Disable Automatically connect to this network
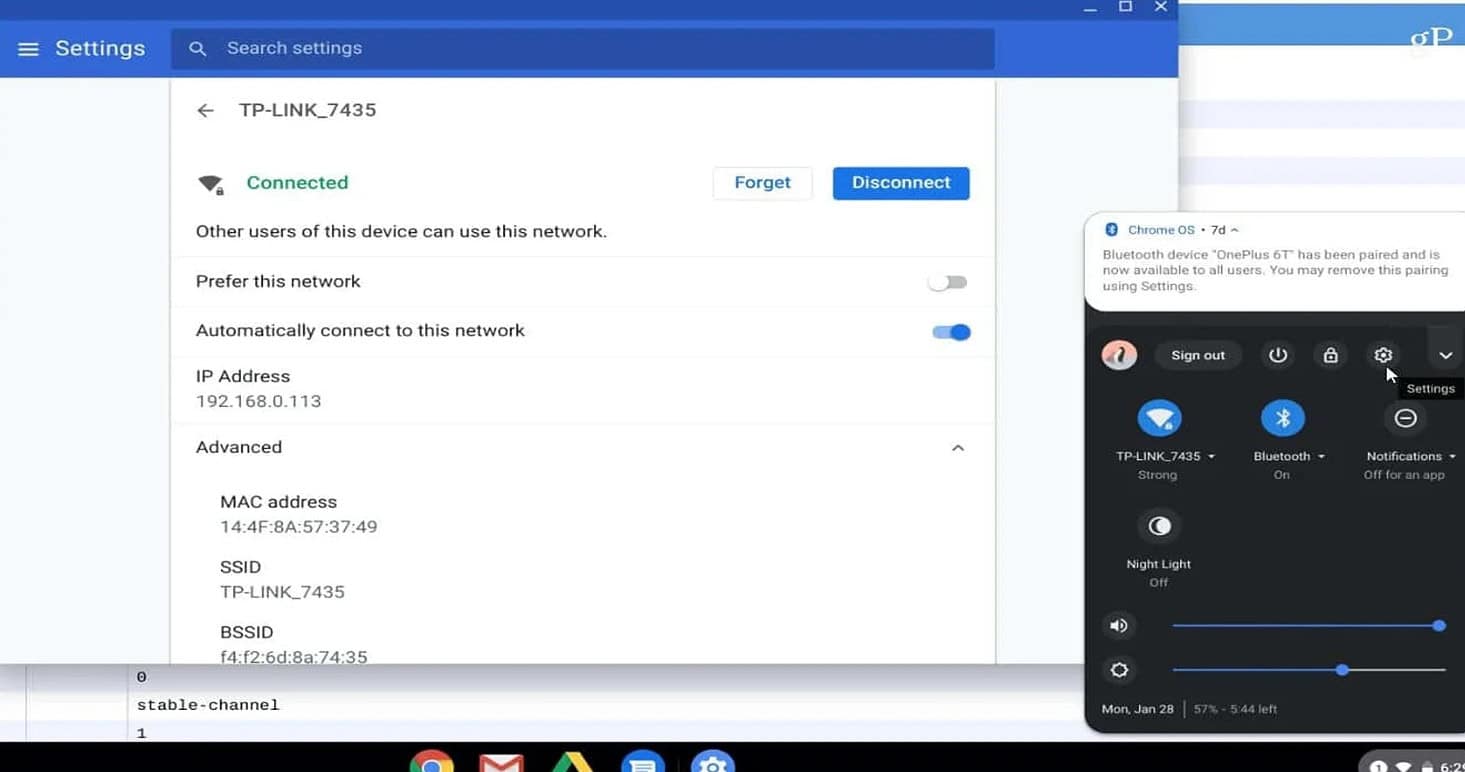The height and width of the screenshot is (772, 1465). pos(951,332)
